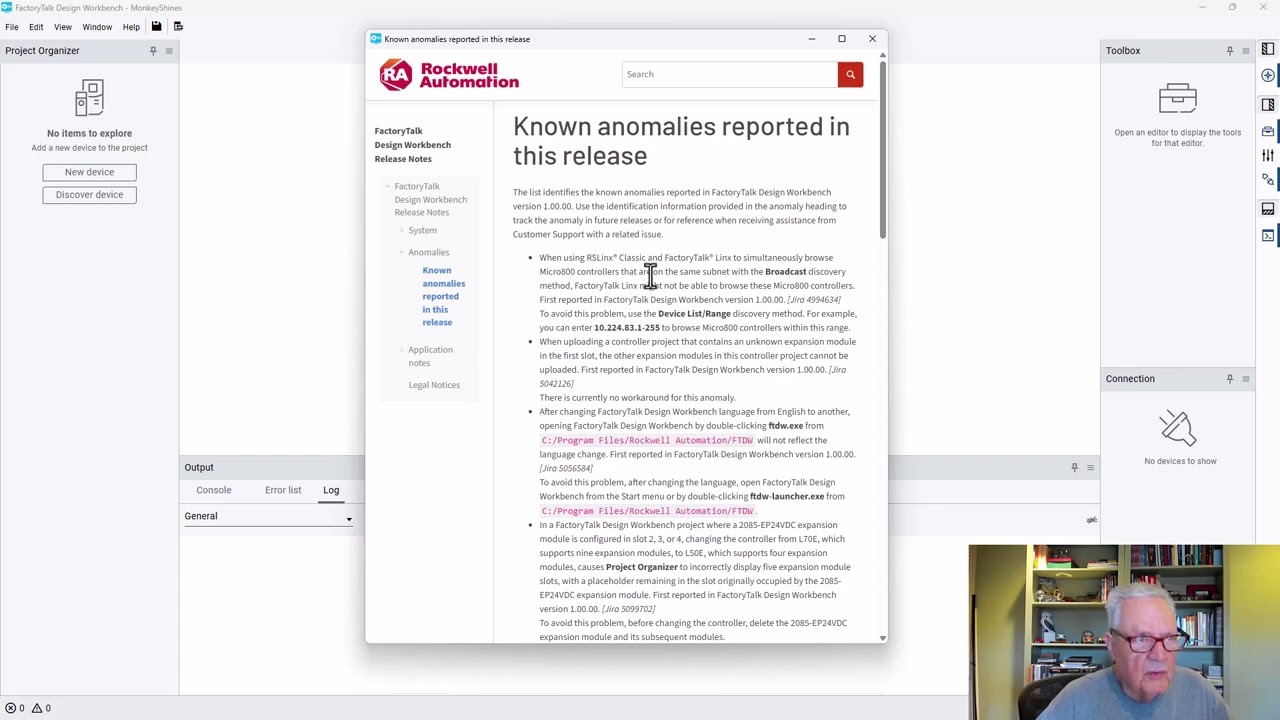The width and height of the screenshot is (1280, 720).
Task: Click the 'No devices to show' text
Action: point(1180,461)
